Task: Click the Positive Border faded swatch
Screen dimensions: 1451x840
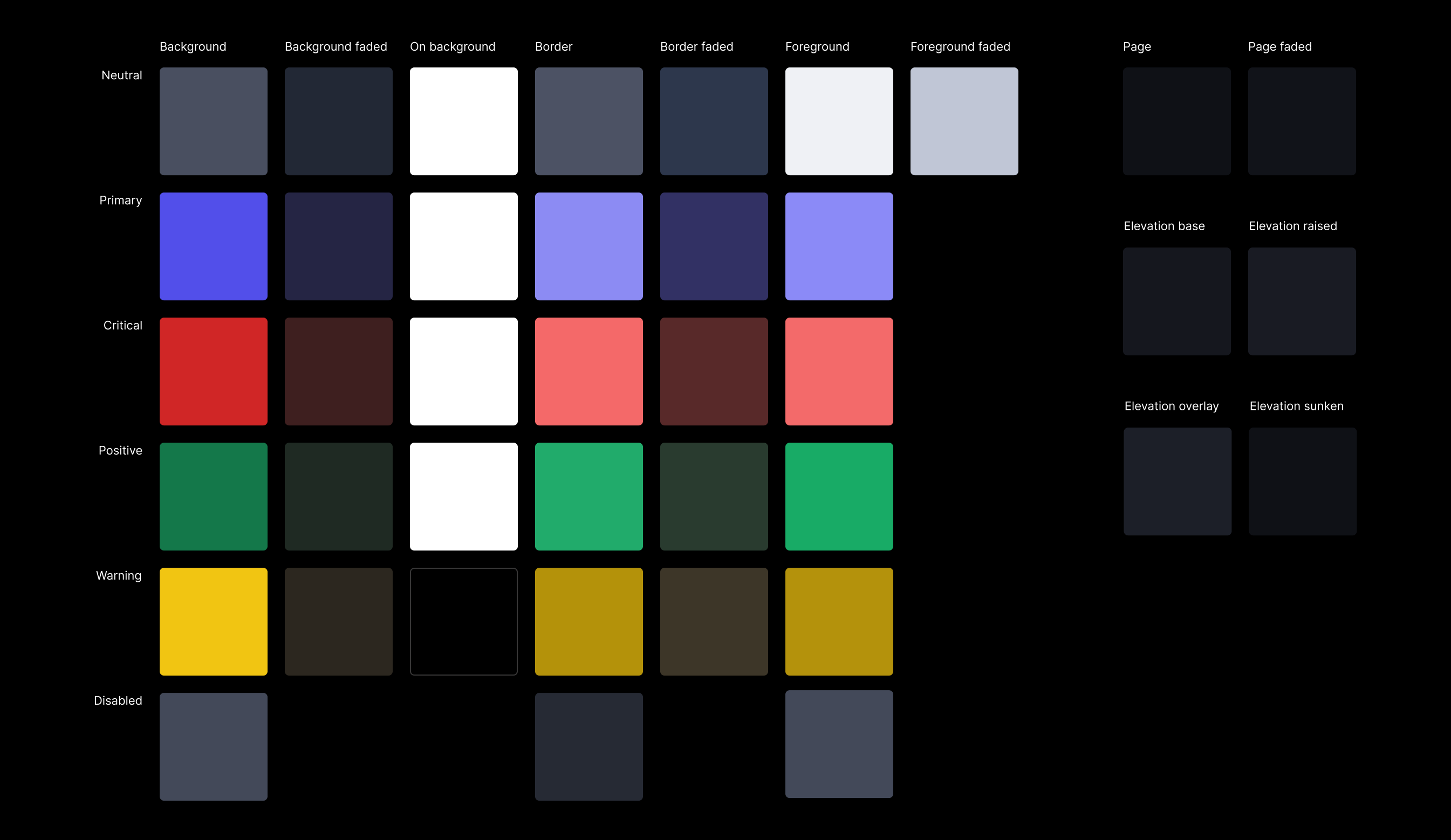Action: [x=714, y=497]
